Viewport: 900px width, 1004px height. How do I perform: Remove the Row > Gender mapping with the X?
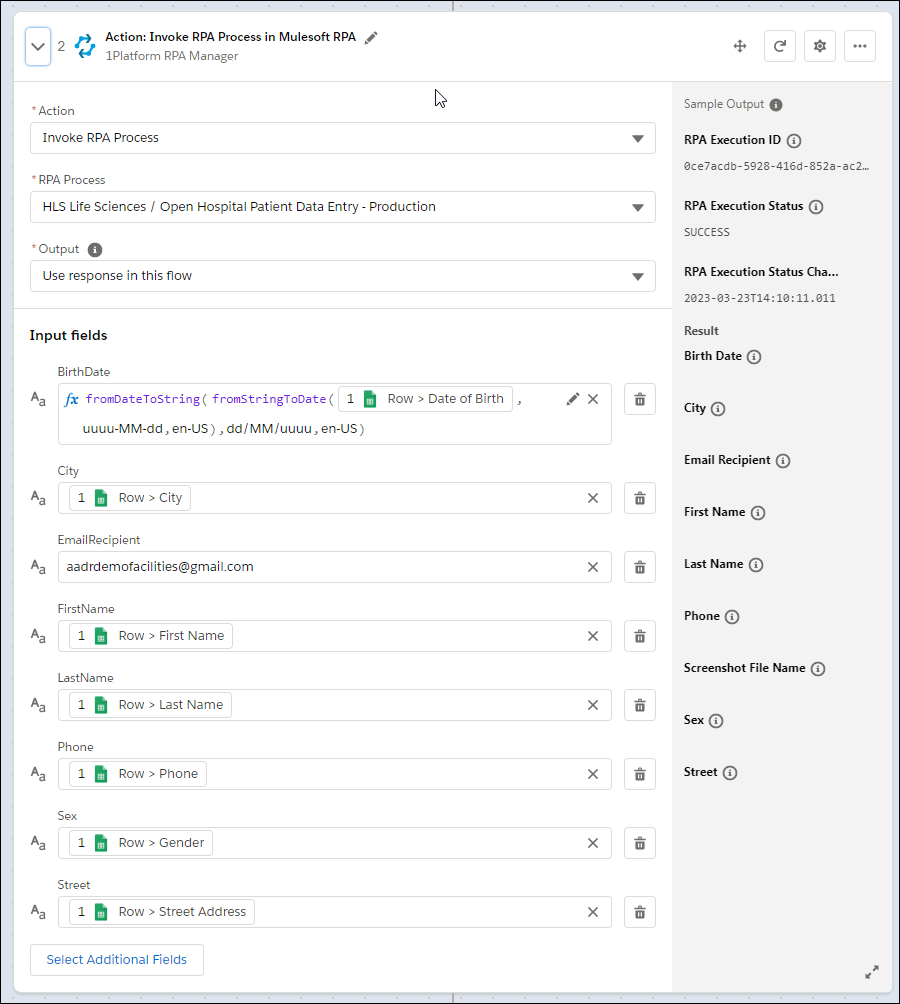[x=592, y=842]
